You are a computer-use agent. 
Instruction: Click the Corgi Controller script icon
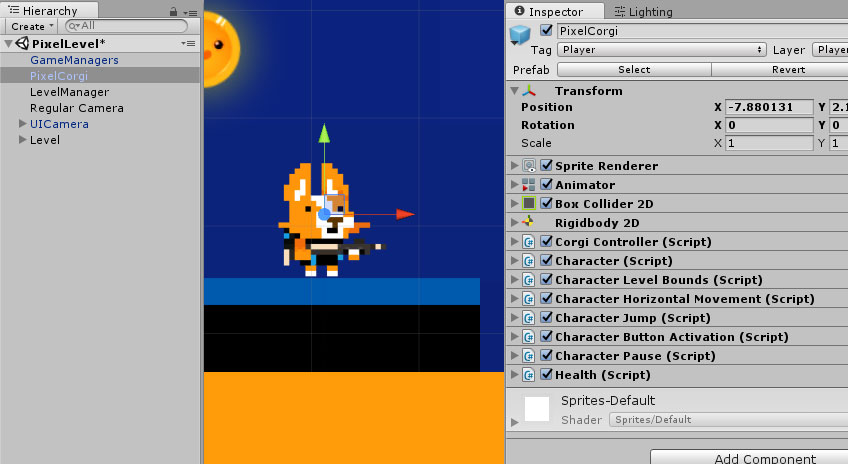tap(529, 242)
